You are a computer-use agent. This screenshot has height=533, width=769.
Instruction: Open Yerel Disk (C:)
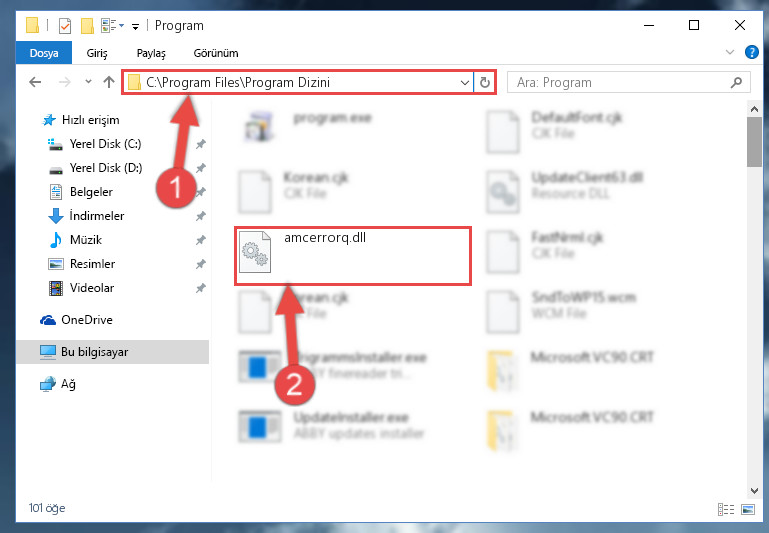[x=105, y=144]
